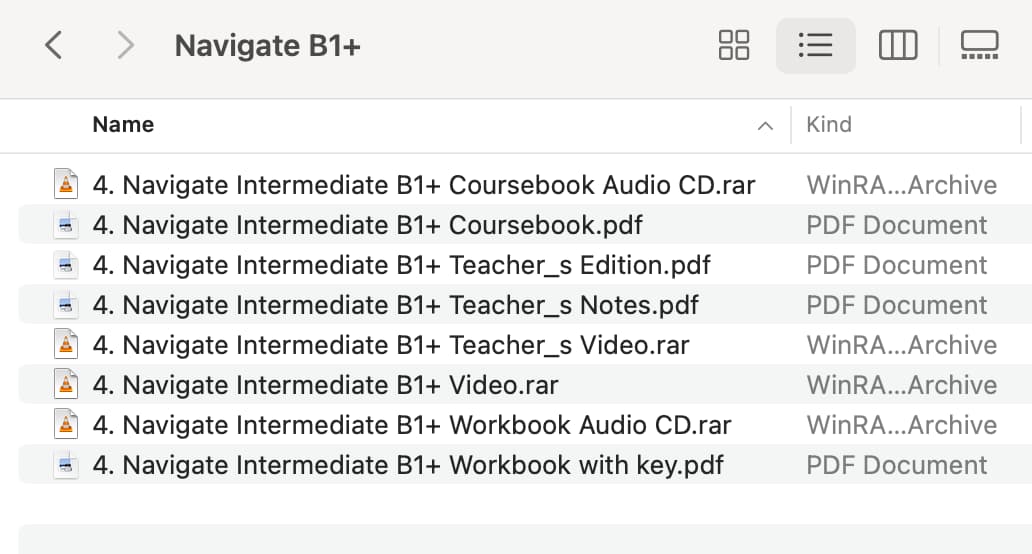This screenshot has width=1032, height=554.
Task: Toggle sort order arrow in Name column
Action: pyautogui.click(x=765, y=126)
